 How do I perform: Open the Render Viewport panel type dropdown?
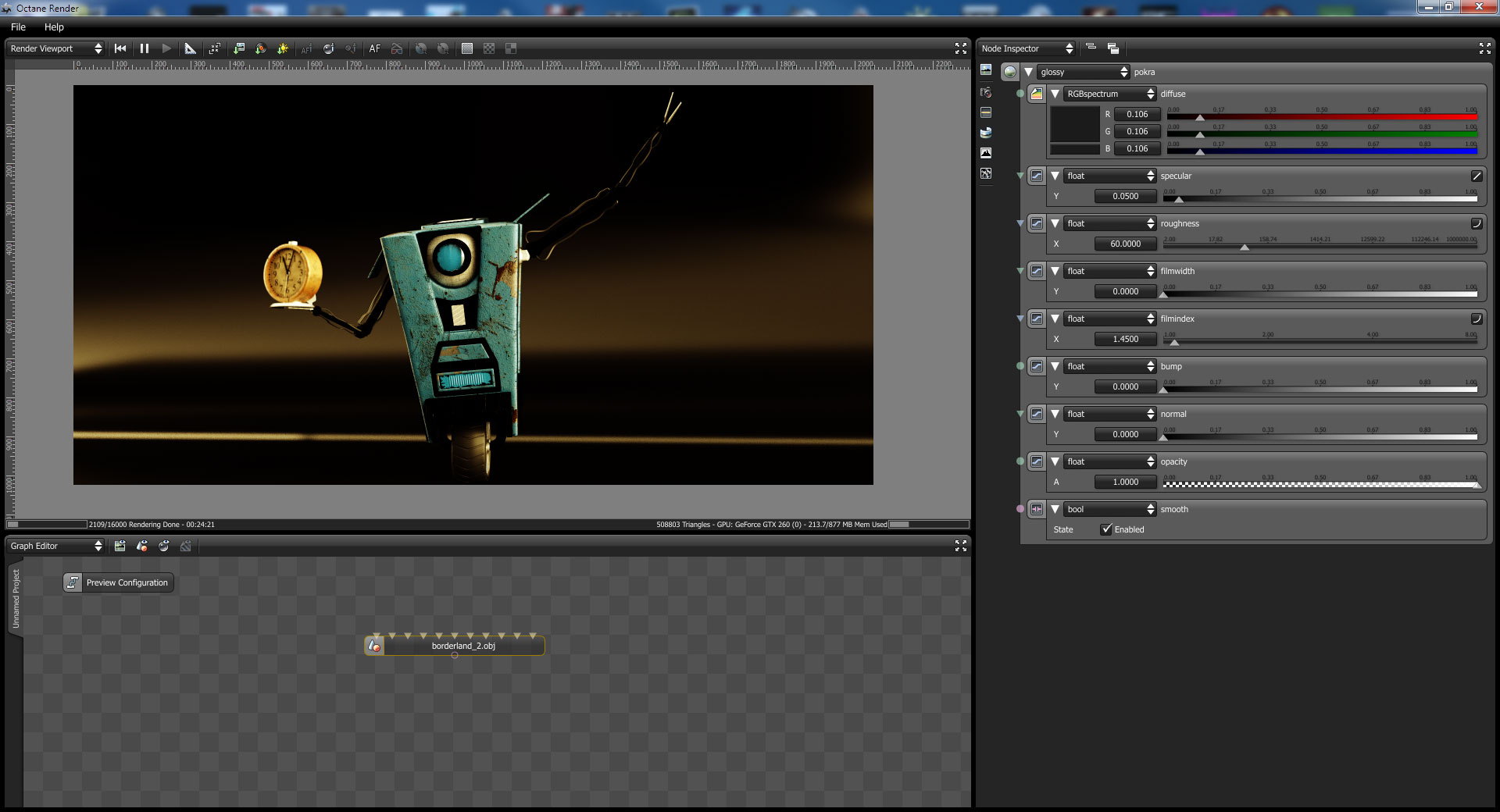pyautogui.click(x=55, y=48)
